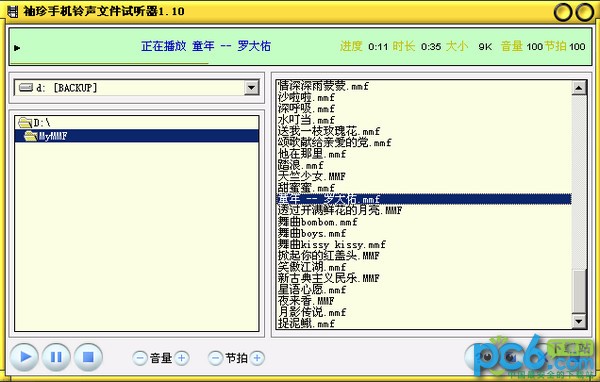Start playback with the round play button

tap(24, 357)
